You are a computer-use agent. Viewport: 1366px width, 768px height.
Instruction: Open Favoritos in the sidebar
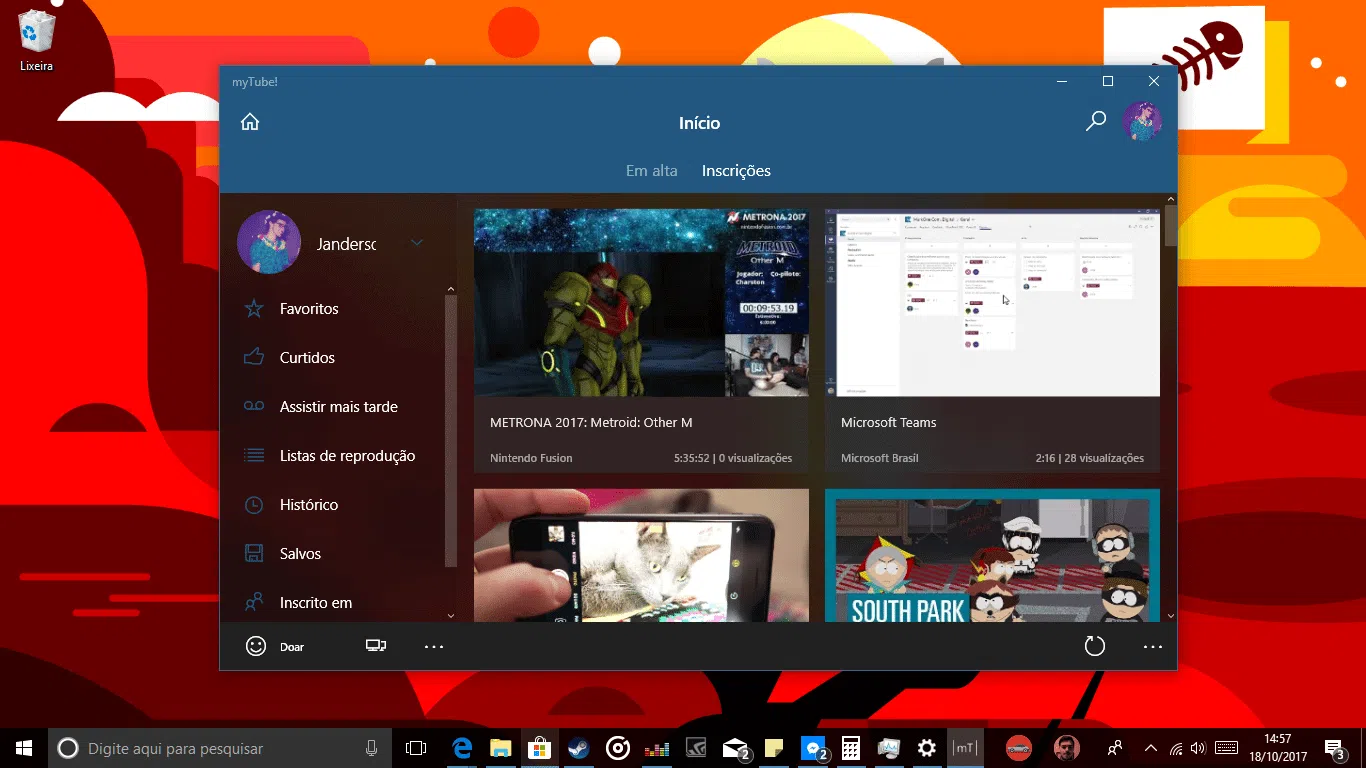309,309
